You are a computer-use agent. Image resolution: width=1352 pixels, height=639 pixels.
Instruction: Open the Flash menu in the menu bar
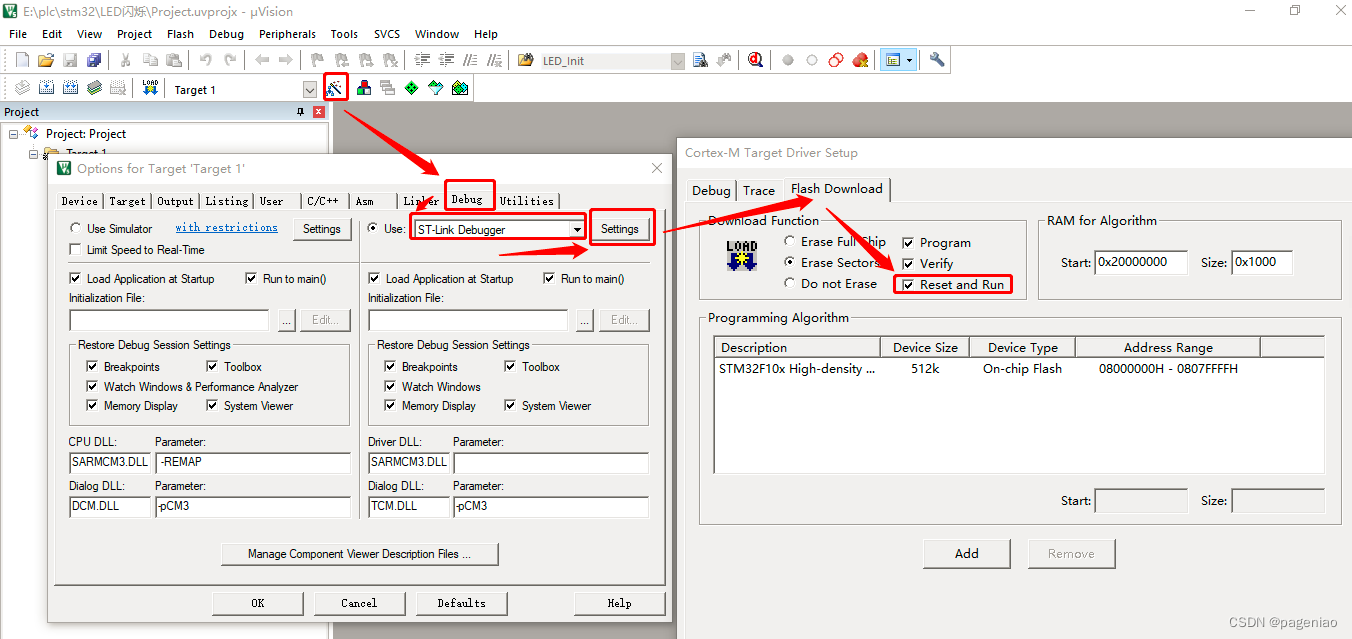[x=181, y=34]
